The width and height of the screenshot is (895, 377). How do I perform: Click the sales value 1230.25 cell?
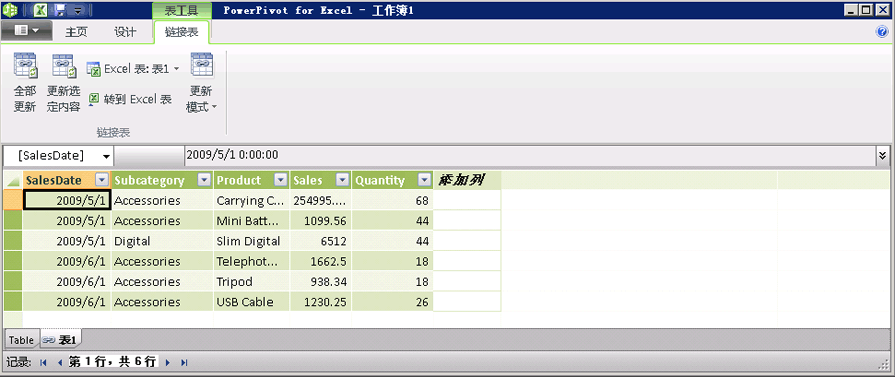[321, 302]
